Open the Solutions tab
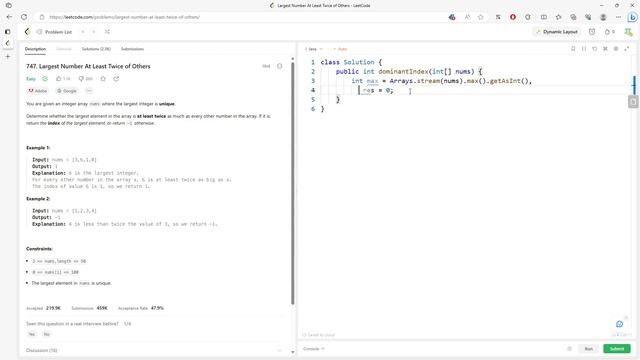Image resolution: width=640 pixels, height=360 pixels. tap(96, 49)
